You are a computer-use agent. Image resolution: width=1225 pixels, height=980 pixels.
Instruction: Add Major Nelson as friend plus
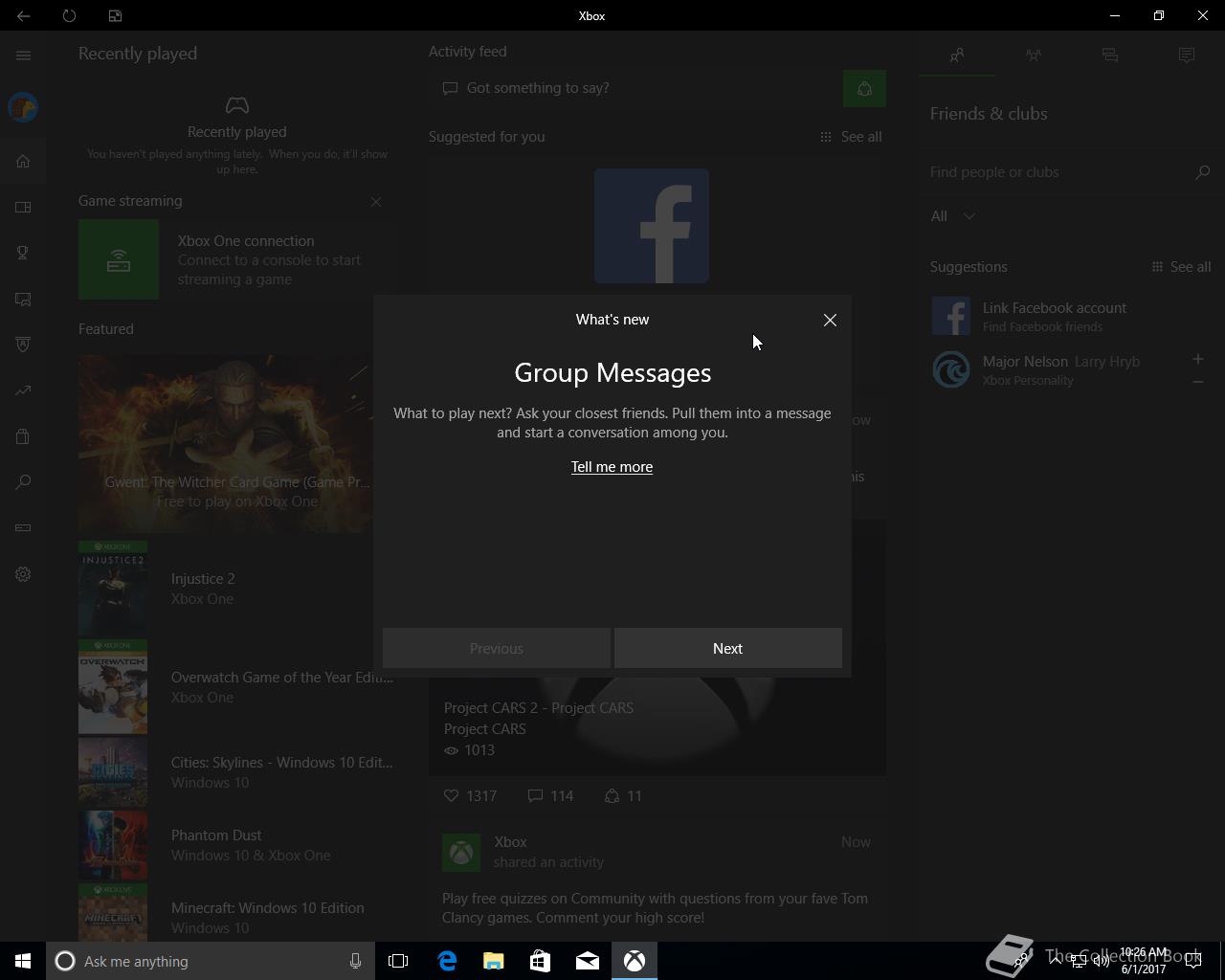point(1198,359)
